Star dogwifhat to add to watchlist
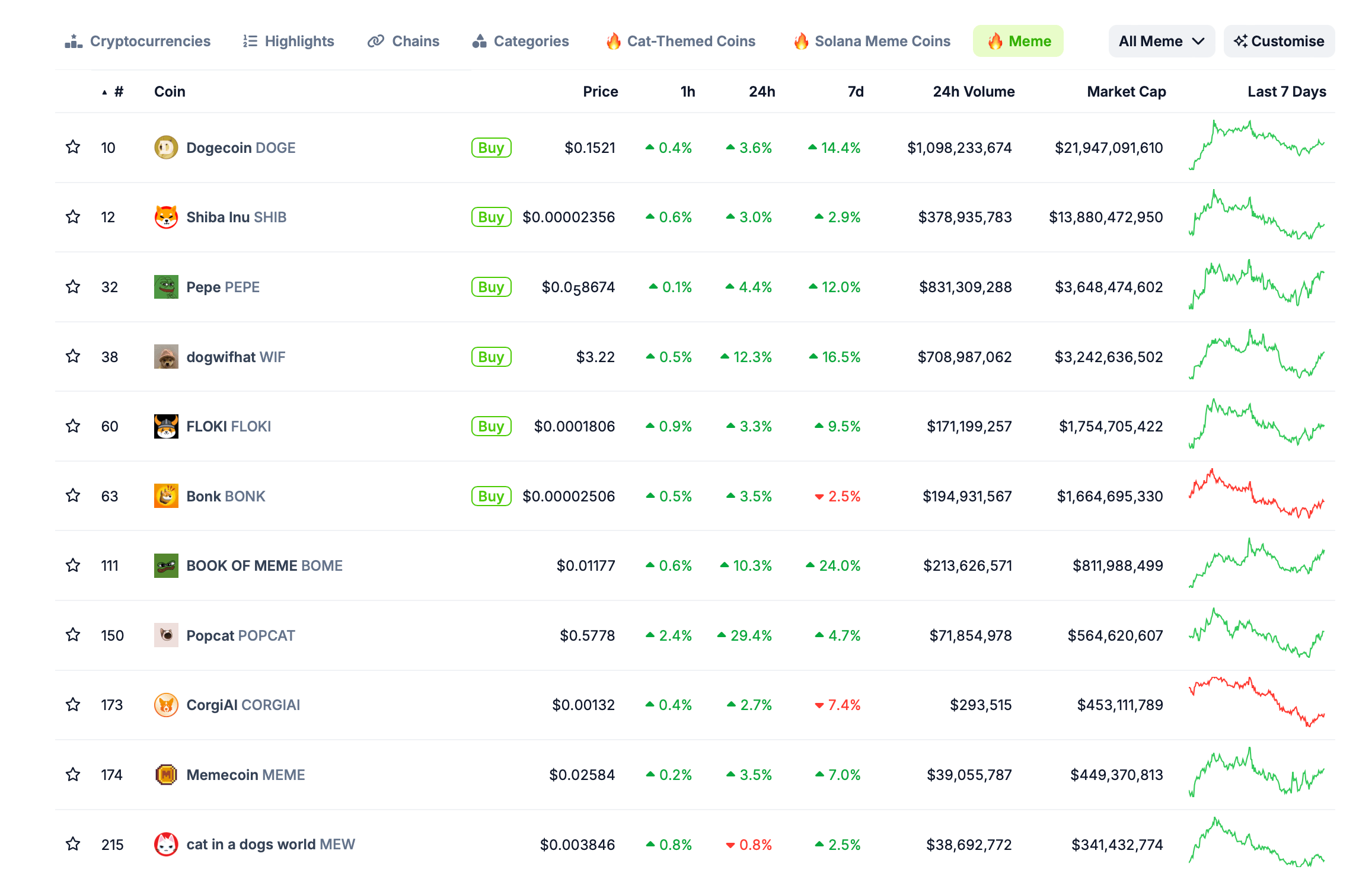Image resolution: width=1372 pixels, height=876 pixels. 73,356
